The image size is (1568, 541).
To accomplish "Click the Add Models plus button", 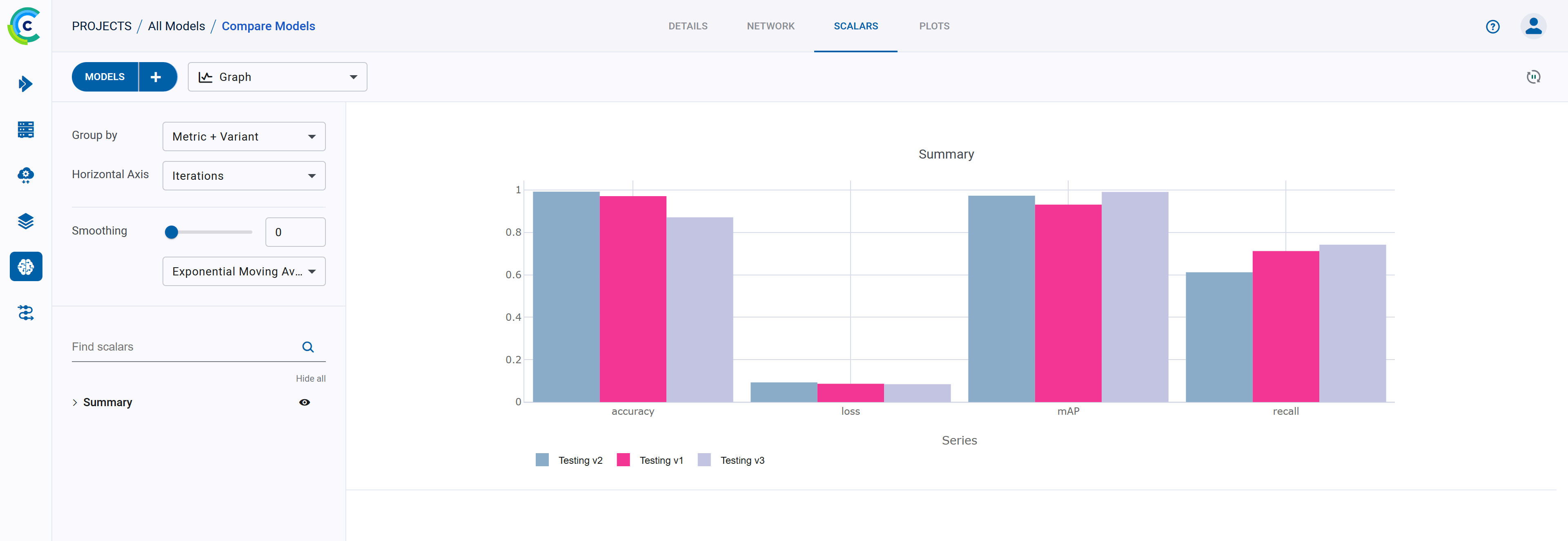I will (x=155, y=77).
